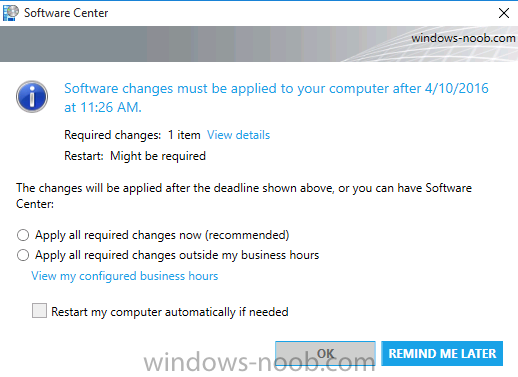Select the radio button for applying changes now
Viewport: 518px width, 377px height.
coord(23,235)
